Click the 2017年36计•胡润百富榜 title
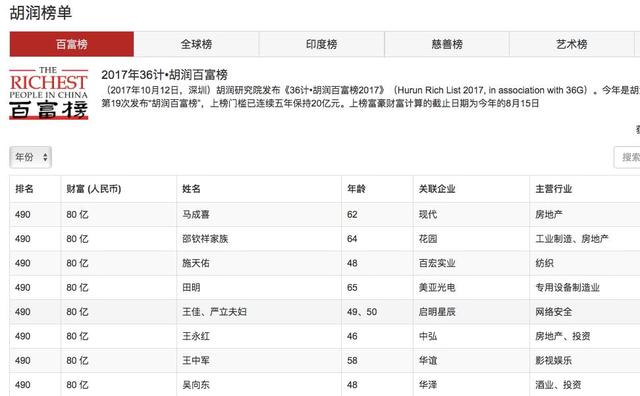Viewport: 640px width, 396px height. 164,75
